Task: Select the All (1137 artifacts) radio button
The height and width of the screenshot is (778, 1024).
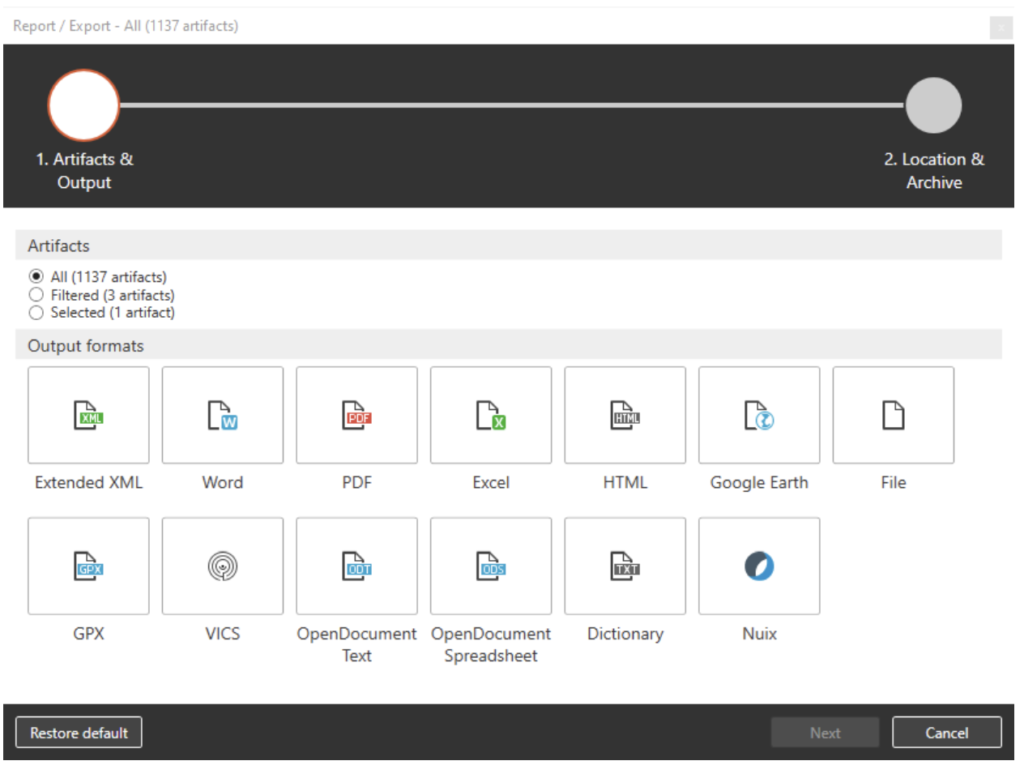Action: coord(37,276)
